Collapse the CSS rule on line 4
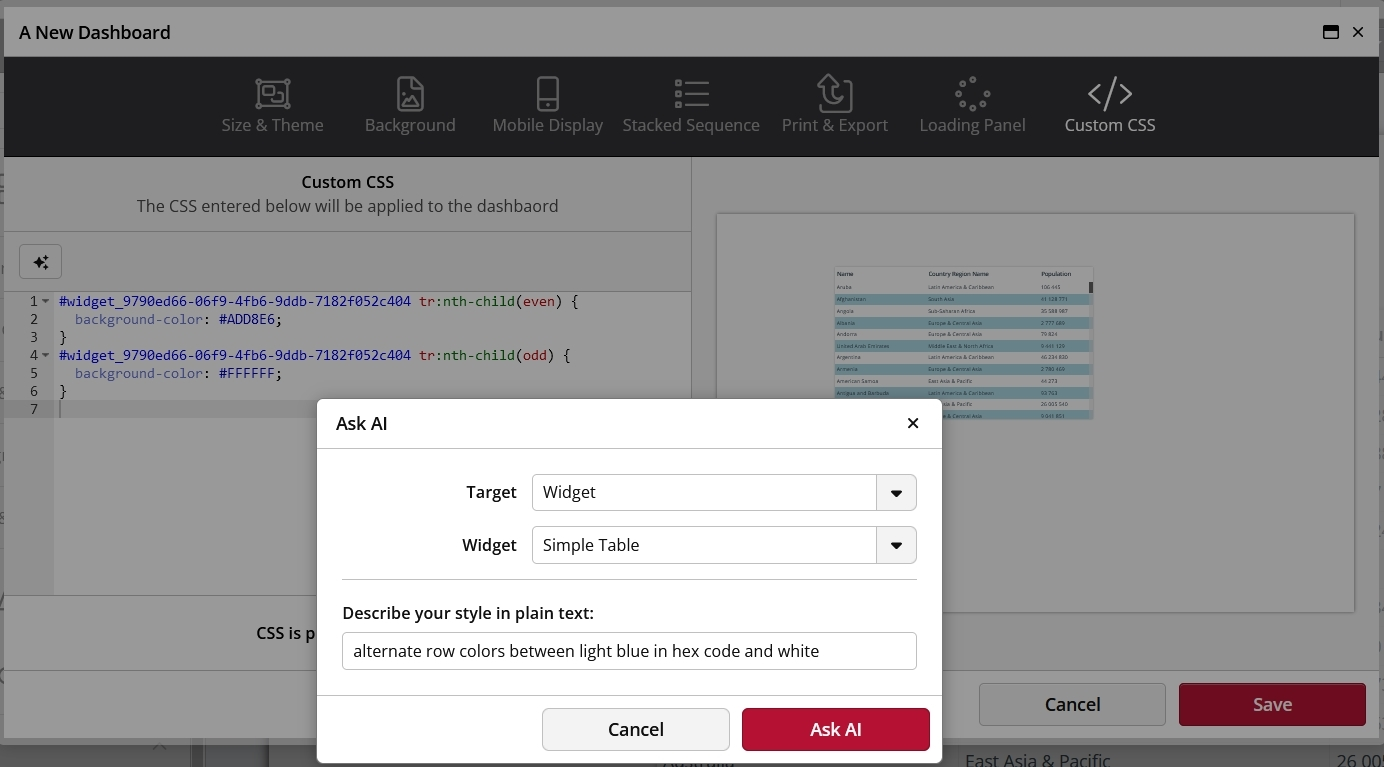This screenshot has width=1384, height=767. [x=43, y=355]
